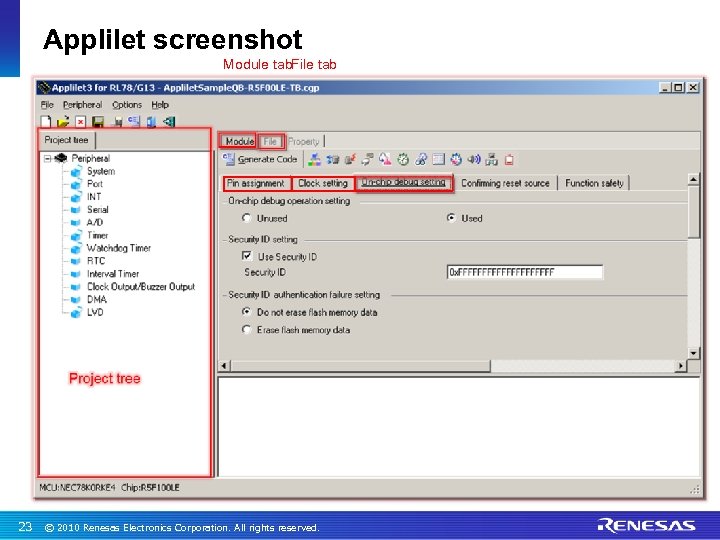Switch to the Property tab
The width and height of the screenshot is (720, 540).
pos(304,141)
